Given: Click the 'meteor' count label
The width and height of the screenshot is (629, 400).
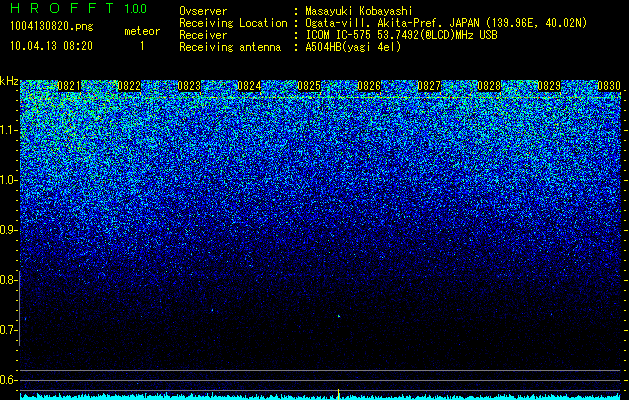Looking at the screenshot, I should tap(142, 31).
